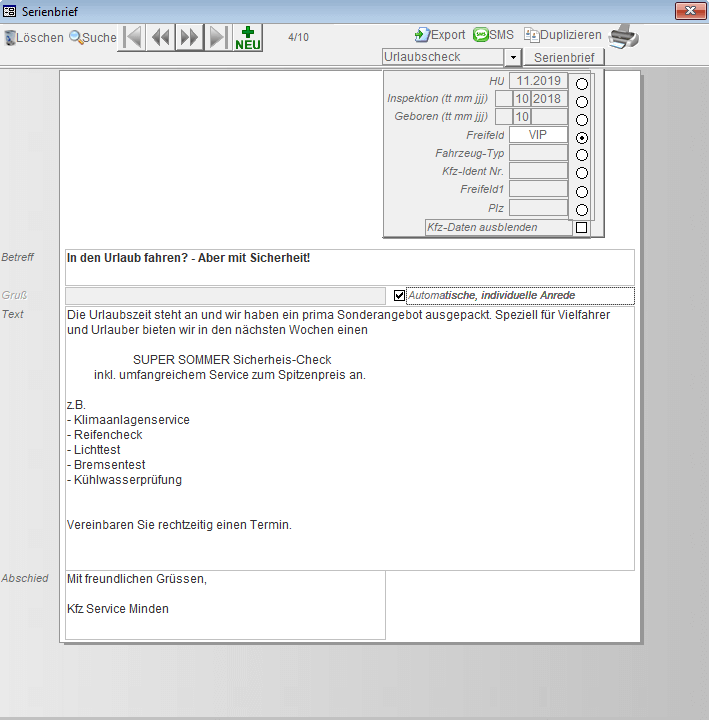The width and height of the screenshot is (709, 720).
Task: Click the printer icon
Action: click(624, 38)
